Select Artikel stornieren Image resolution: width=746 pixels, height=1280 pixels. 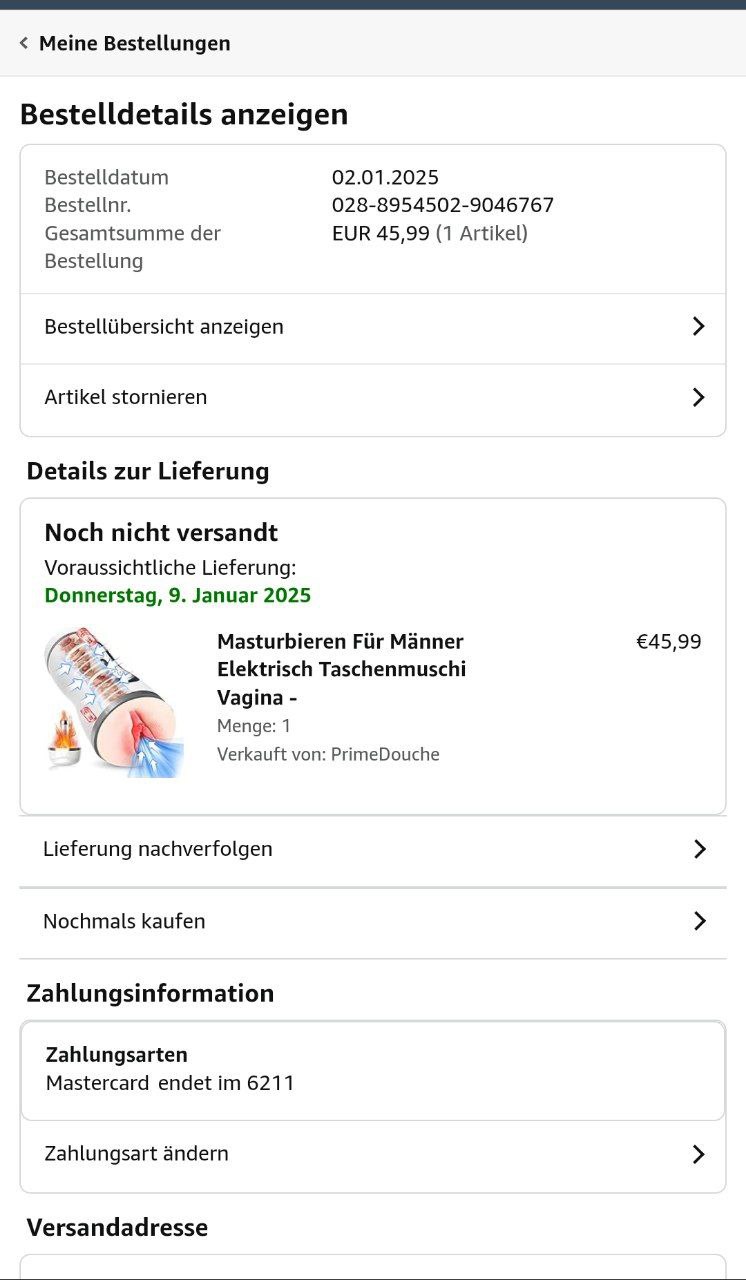click(126, 397)
